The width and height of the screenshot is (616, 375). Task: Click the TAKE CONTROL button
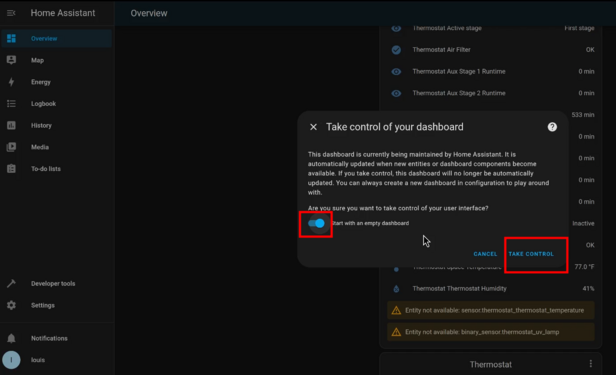(531, 254)
